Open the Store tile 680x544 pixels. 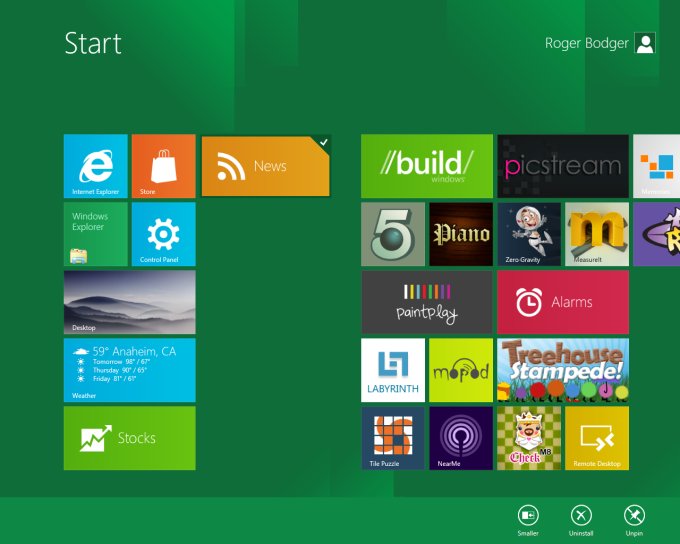(x=163, y=166)
